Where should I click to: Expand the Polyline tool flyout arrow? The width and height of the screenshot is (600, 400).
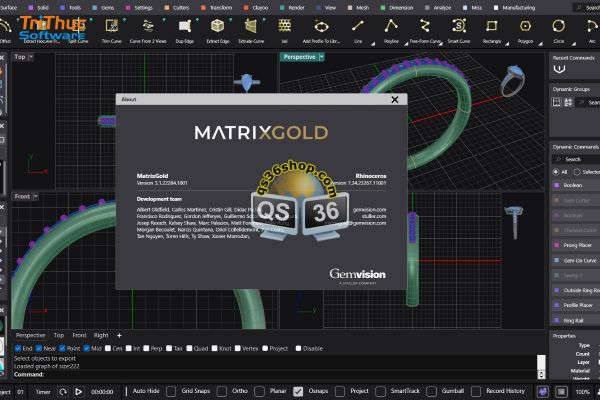pos(406,44)
